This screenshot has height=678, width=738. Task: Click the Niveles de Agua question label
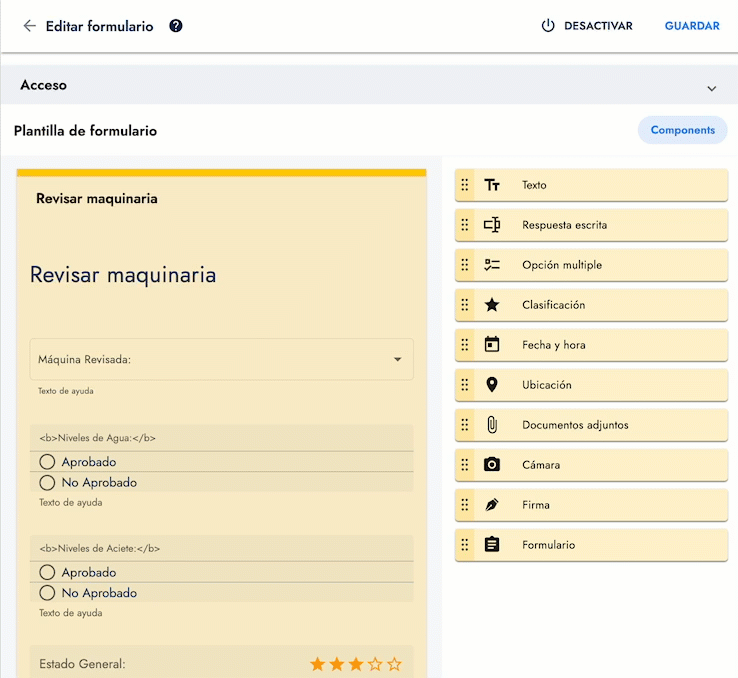(97, 438)
